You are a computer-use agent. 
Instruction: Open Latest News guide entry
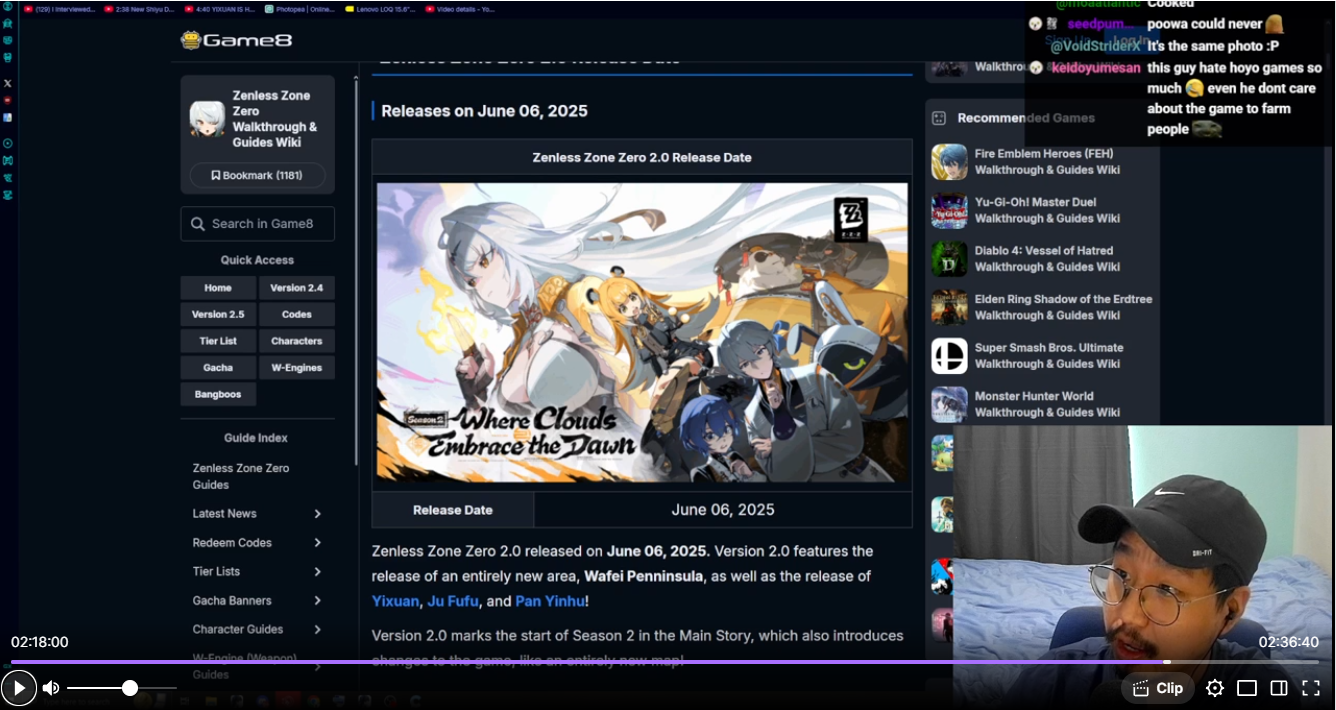point(224,514)
